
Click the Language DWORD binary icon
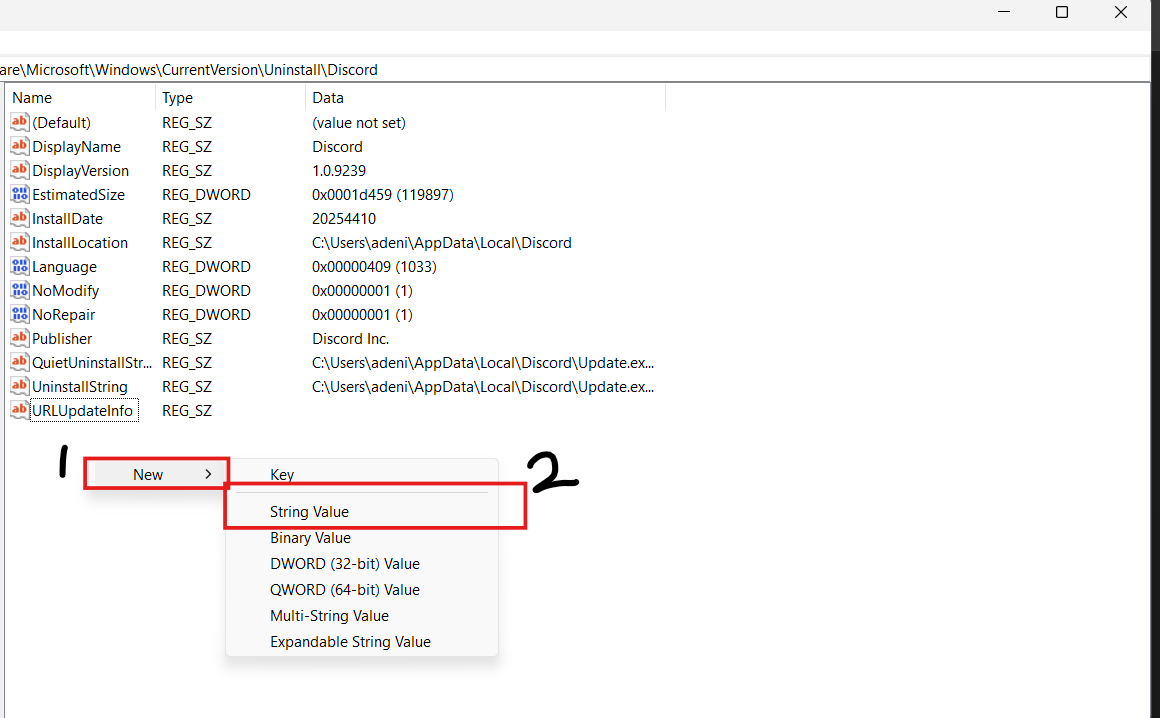pyautogui.click(x=20, y=266)
